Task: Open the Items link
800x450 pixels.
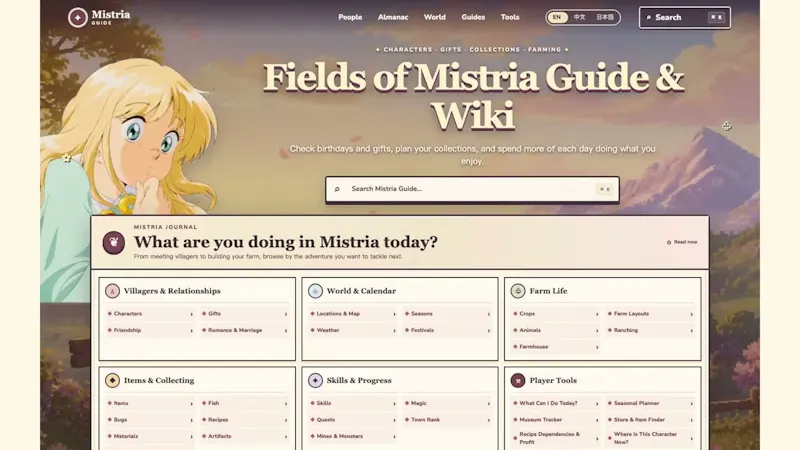Action: (x=150, y=404)
